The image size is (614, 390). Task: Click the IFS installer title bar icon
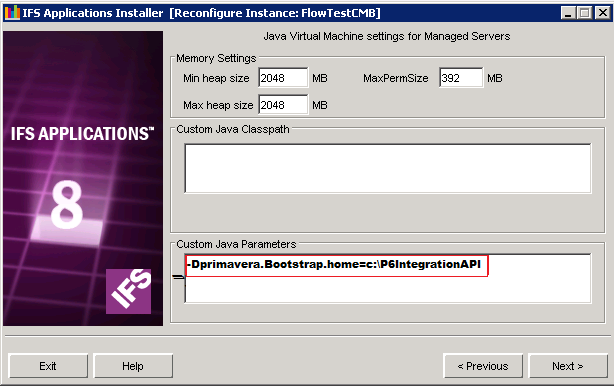tap(12, 13)
